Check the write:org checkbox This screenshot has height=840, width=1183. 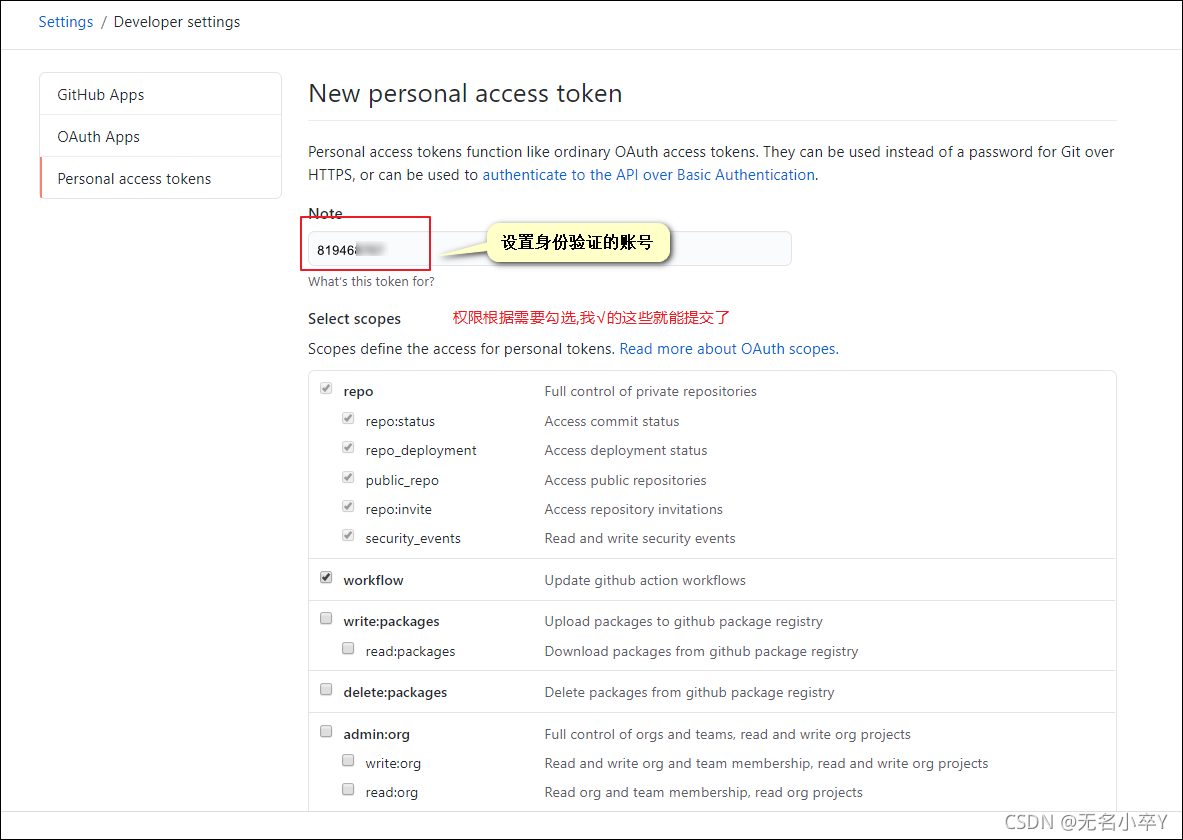(x=347, y=759)
